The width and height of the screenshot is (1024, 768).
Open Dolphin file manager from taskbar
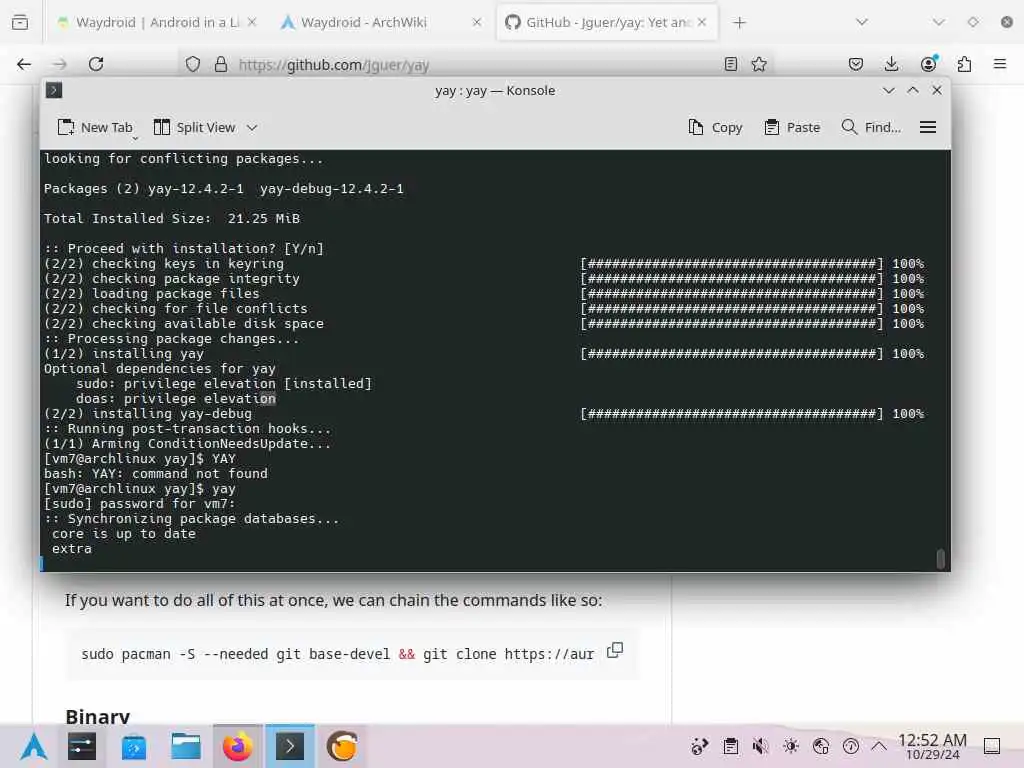point(185,746)
